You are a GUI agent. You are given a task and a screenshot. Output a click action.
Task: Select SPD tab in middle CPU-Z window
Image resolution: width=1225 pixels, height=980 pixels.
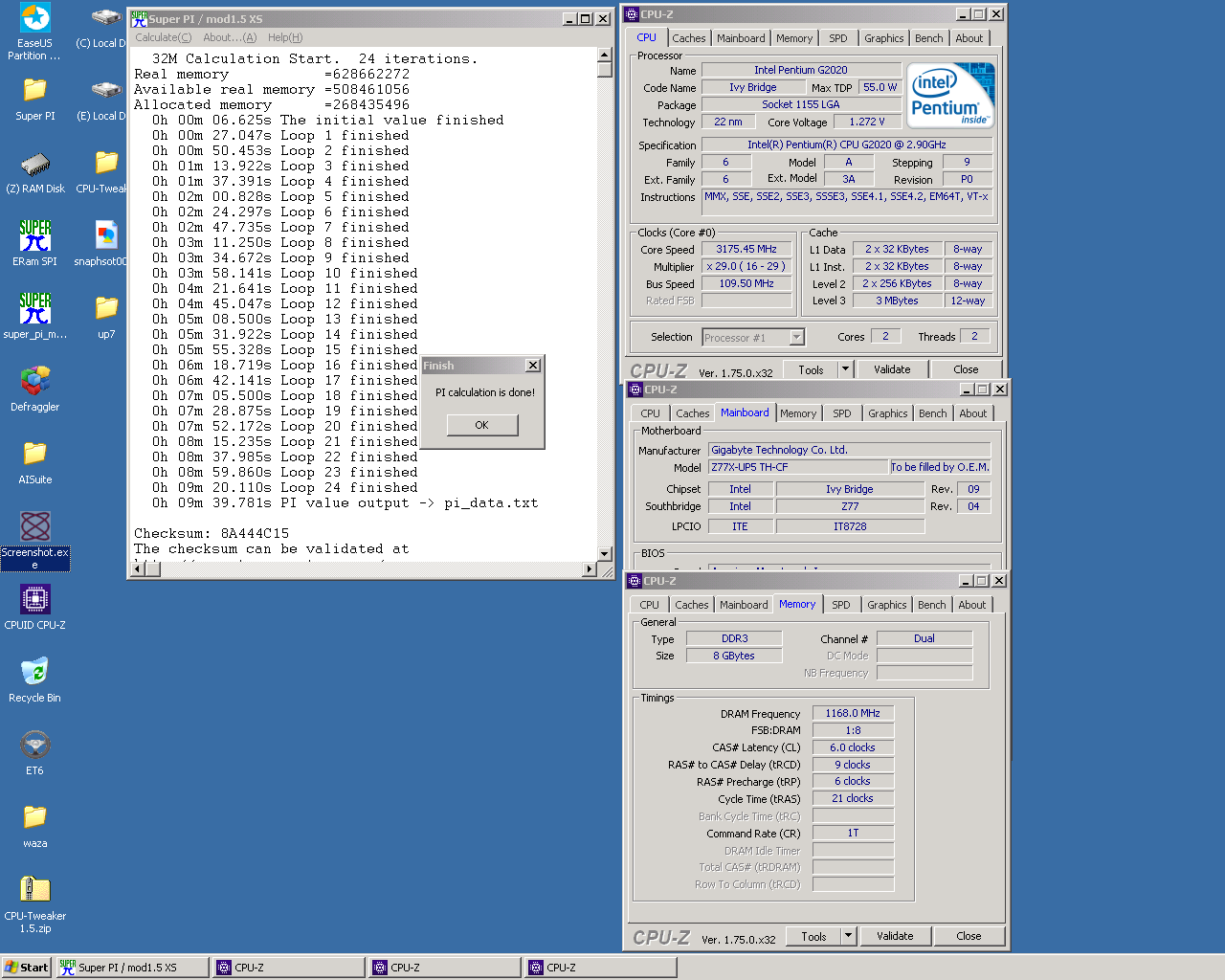(842, 413)
